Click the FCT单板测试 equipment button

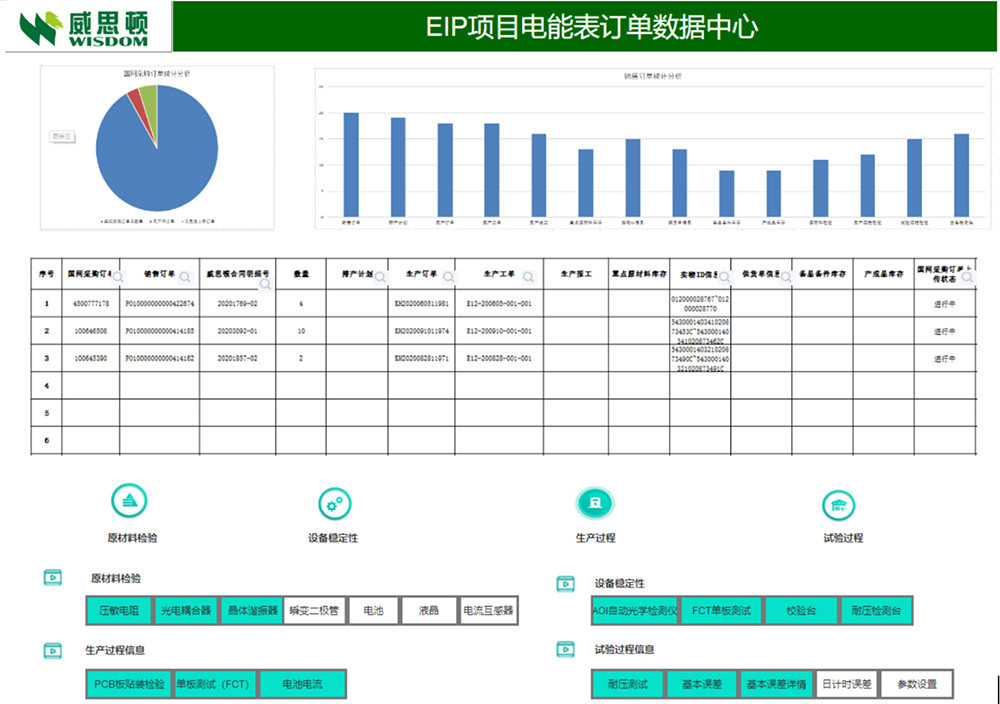pos(722,610)
